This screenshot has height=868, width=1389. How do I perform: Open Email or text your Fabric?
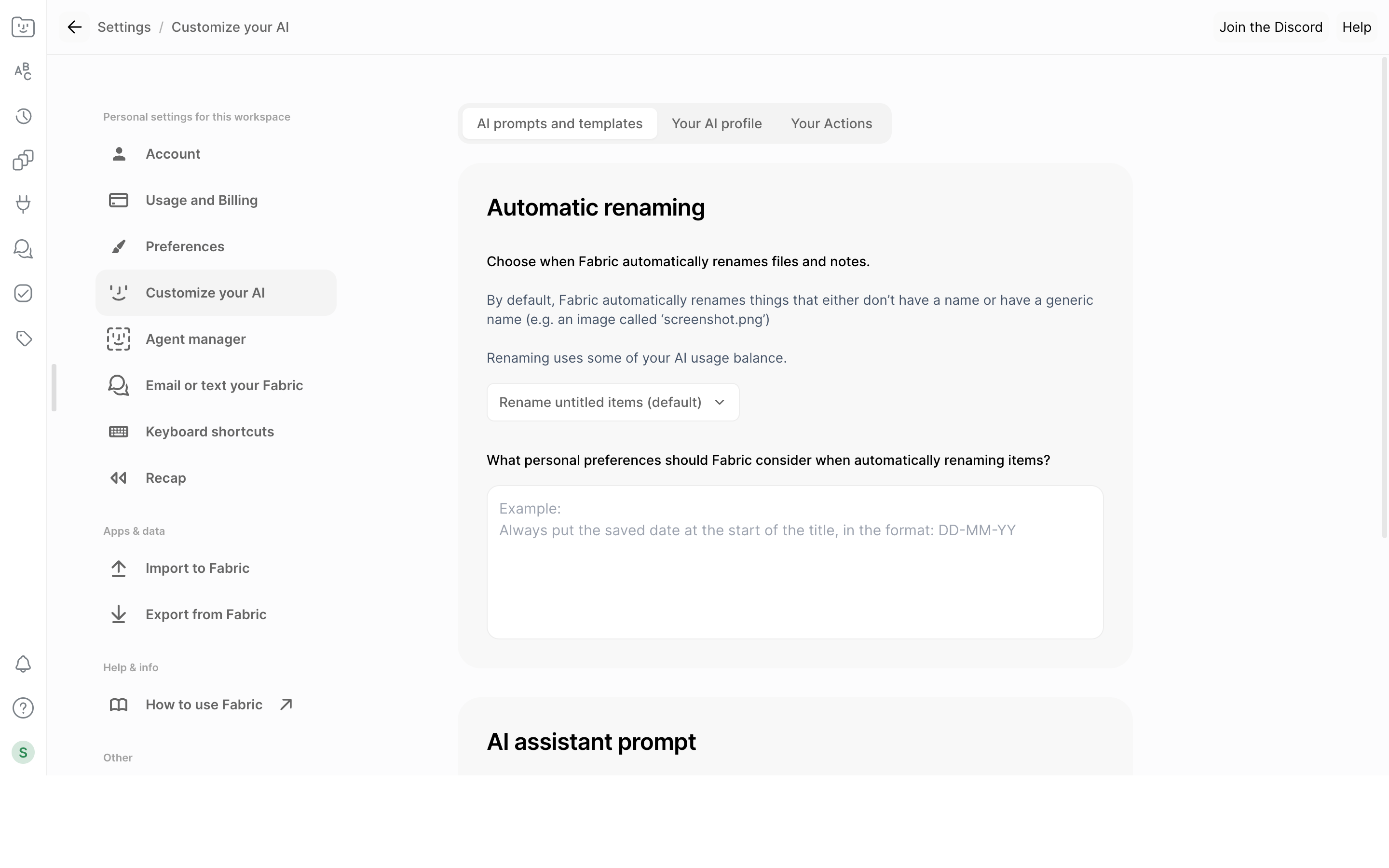point(216,385)
